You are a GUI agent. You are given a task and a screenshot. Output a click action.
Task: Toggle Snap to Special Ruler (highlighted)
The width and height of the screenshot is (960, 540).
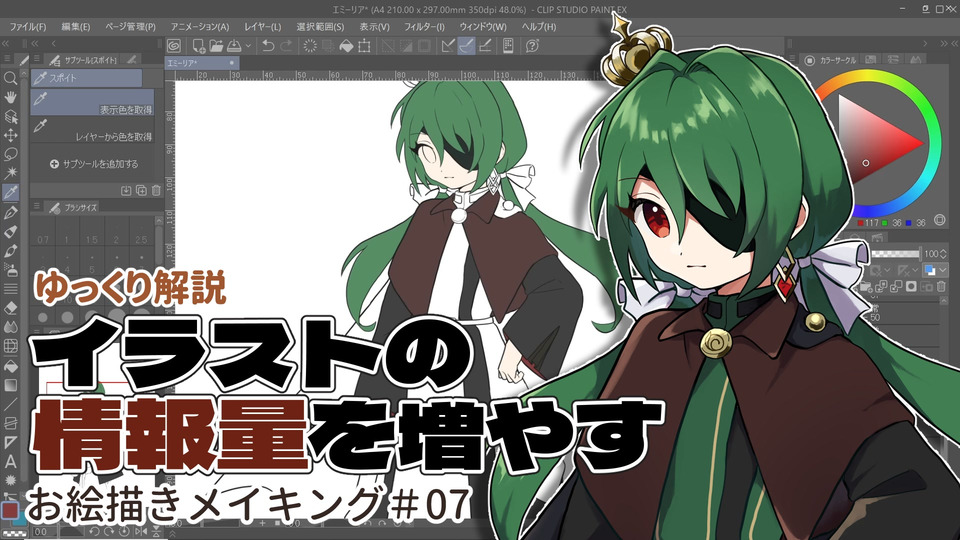coord(467,46)
